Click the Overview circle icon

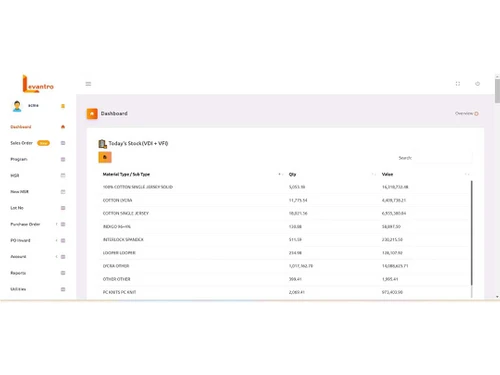pyautogui.click(x=476, y=114)
